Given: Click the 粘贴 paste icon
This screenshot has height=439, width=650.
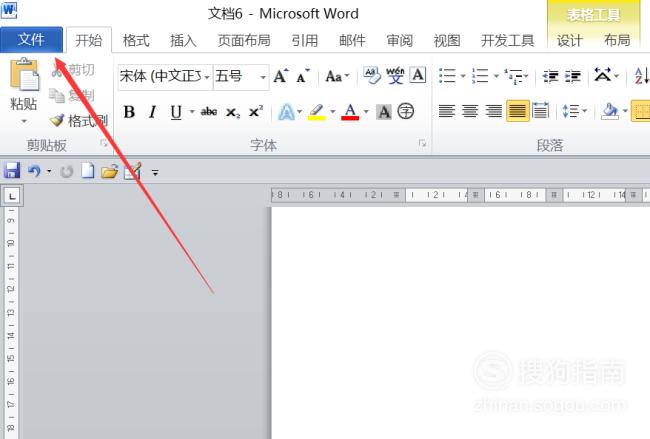Looking at the screenshot, I should 24,75.
